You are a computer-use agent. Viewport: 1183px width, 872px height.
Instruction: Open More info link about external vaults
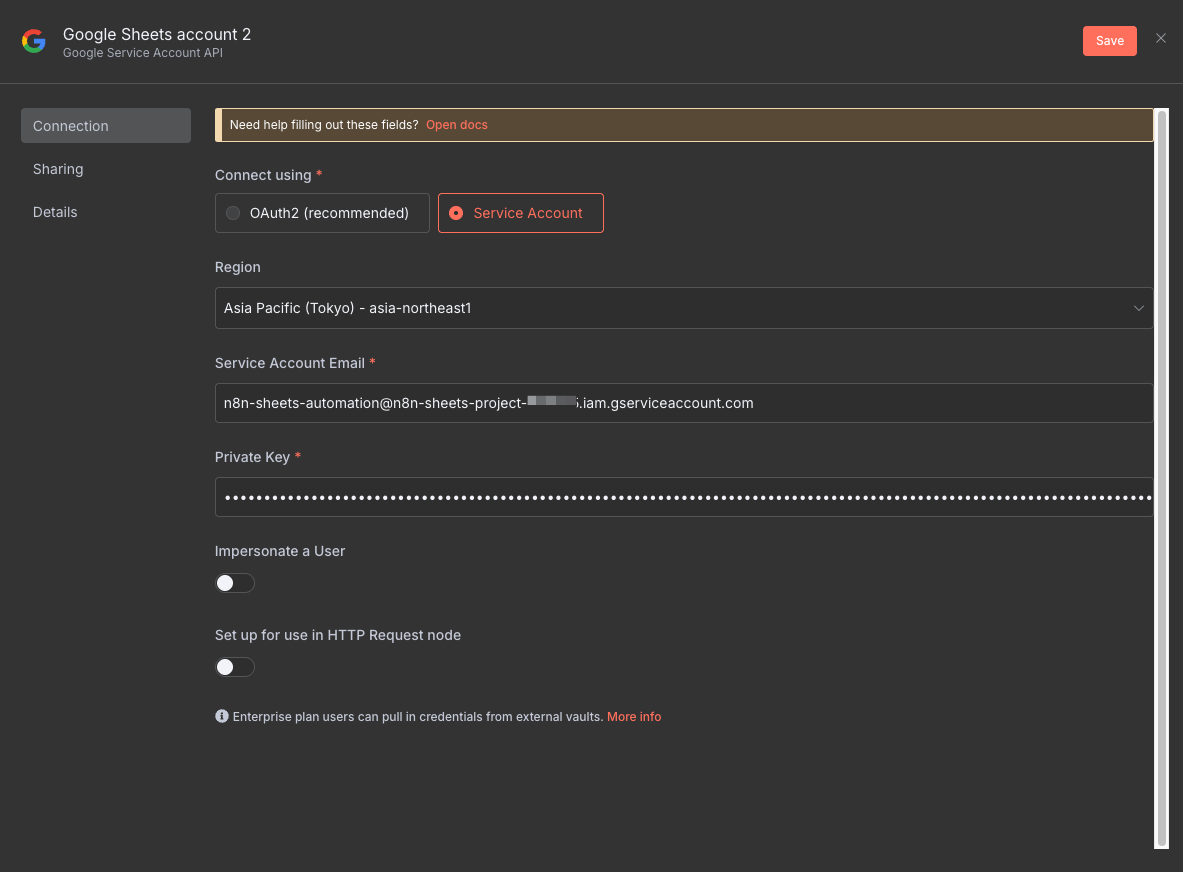coord(634,717)
